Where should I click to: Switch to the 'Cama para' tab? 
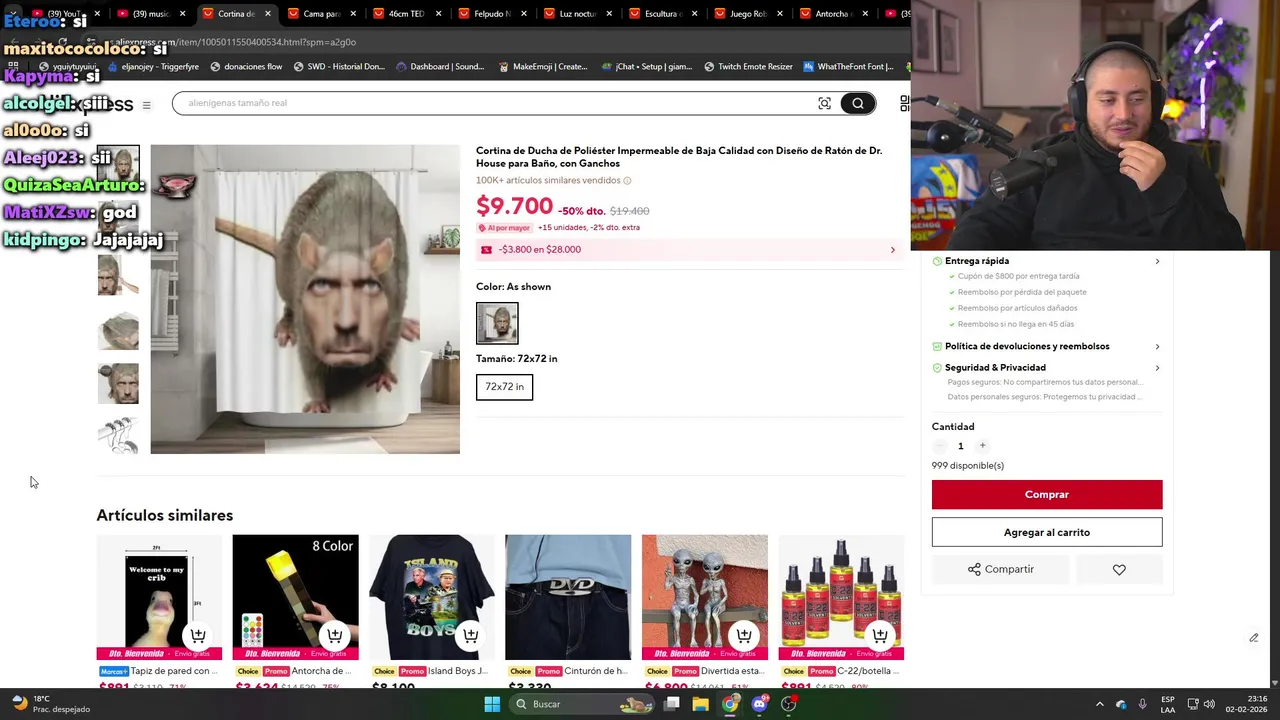tap(322, 14)
